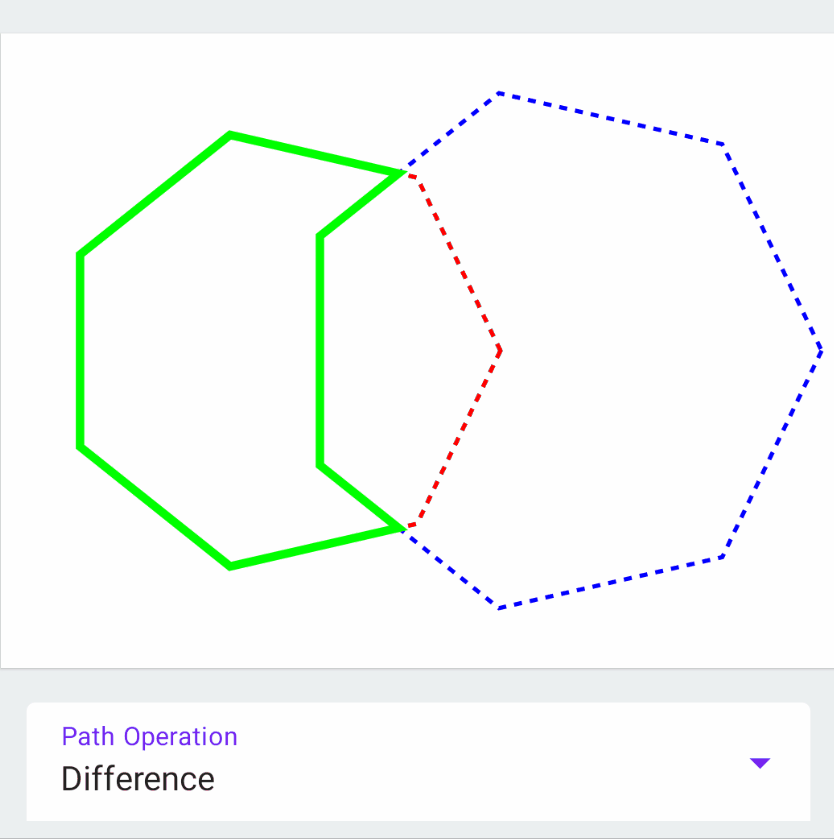Click the green inner vertical notch edge
This screenshot has height=839, width=834.
[x=320, y=350]
